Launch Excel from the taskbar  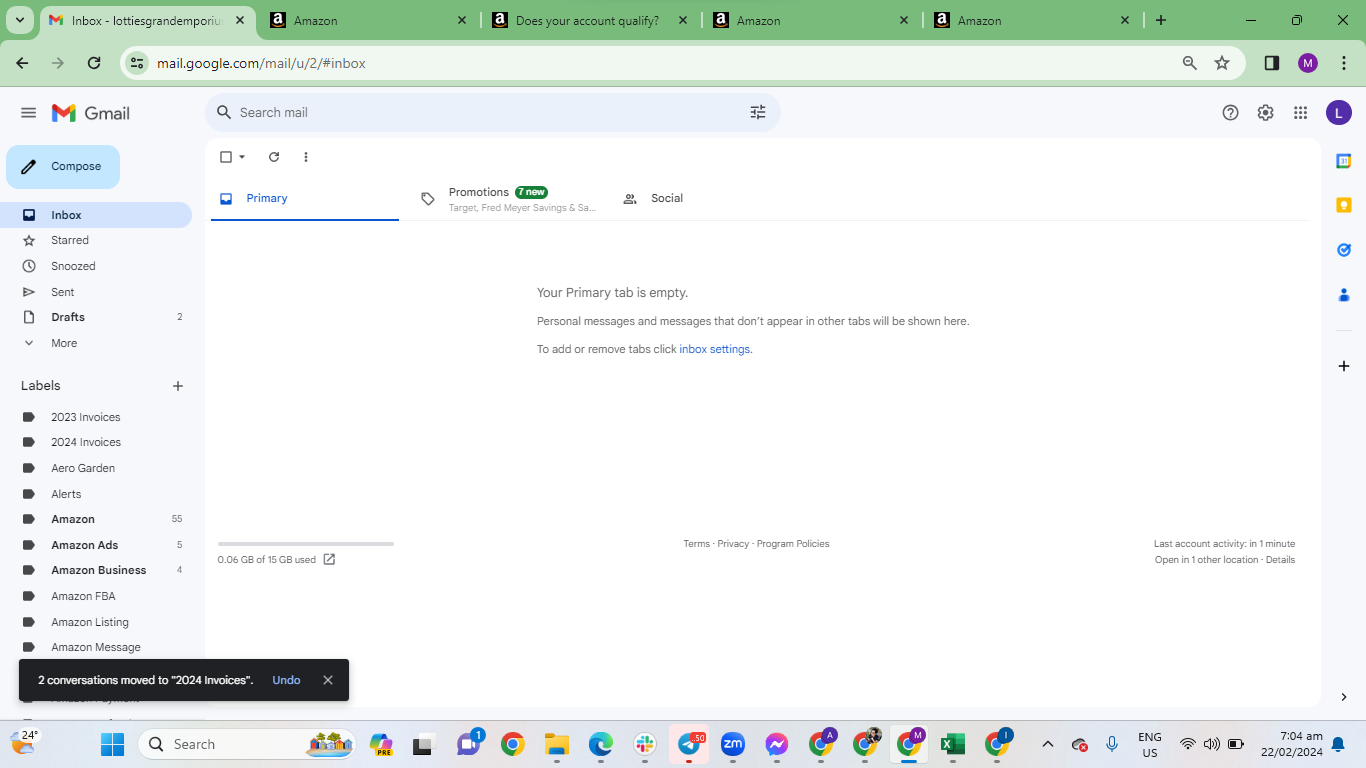[x=953, y=744]
